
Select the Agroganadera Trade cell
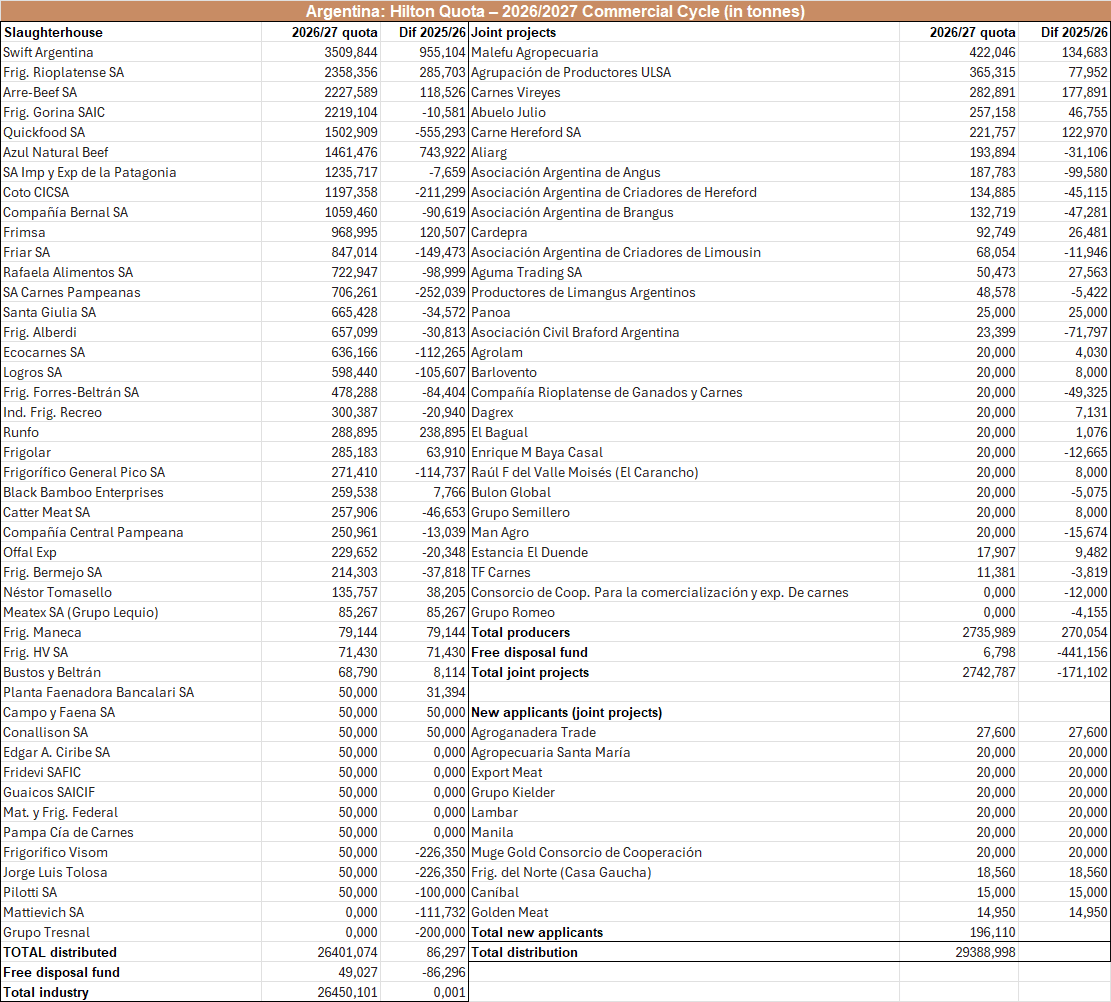pos(684,732)
